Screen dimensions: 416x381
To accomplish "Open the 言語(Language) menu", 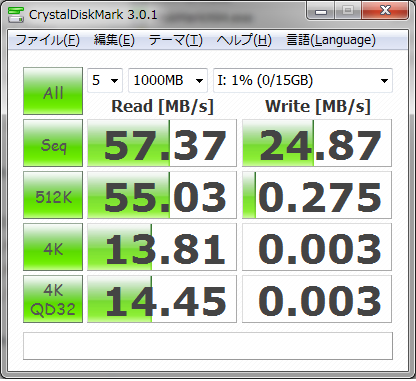I will 331,40.
